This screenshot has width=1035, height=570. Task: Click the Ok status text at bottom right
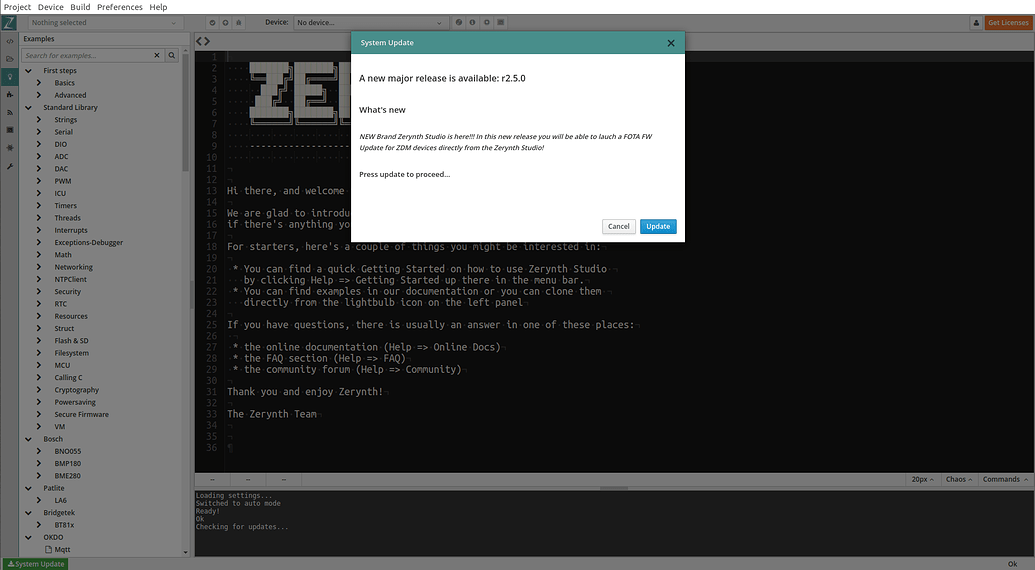click(1013, 564)
